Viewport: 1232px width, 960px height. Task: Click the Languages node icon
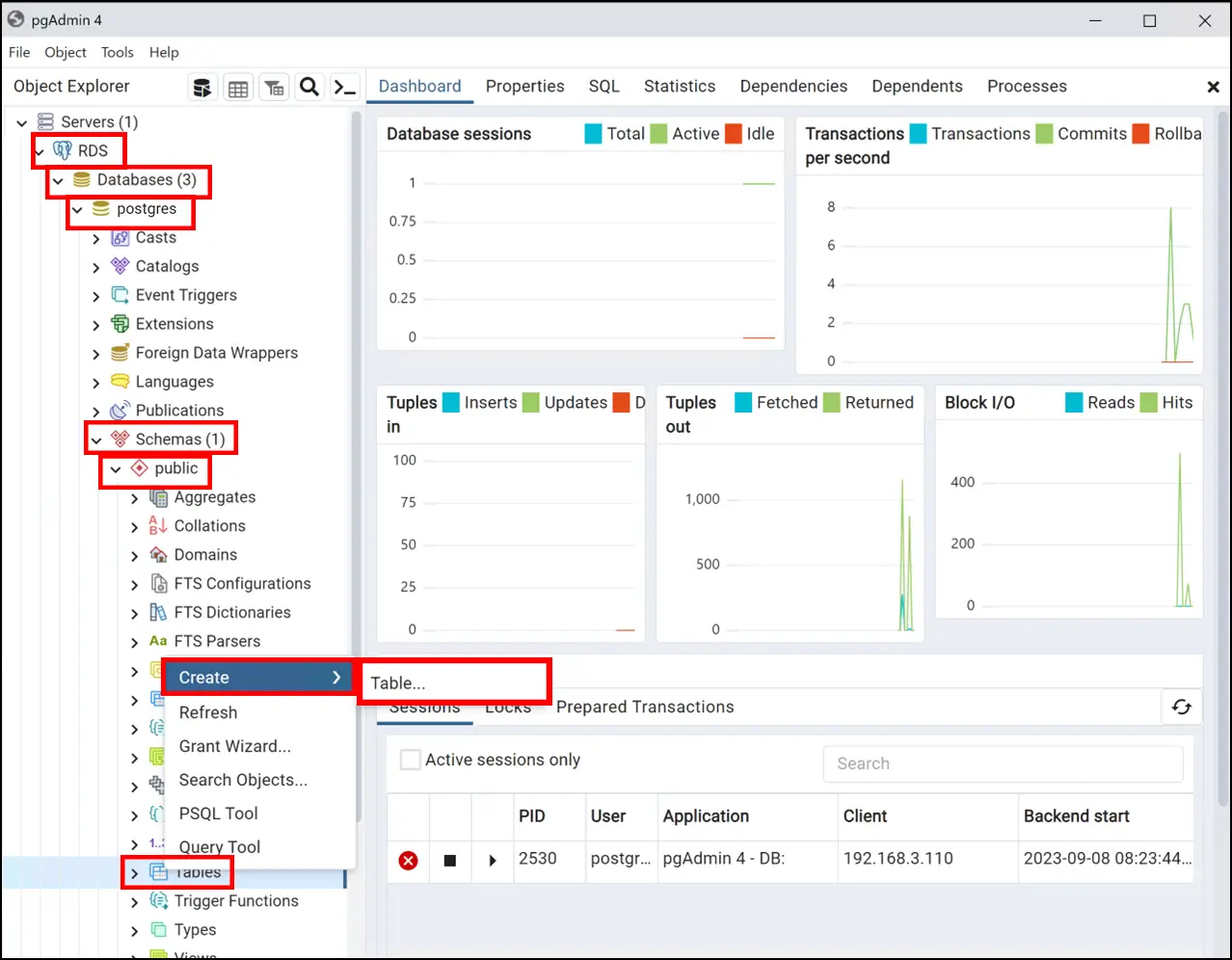[121, 382]
